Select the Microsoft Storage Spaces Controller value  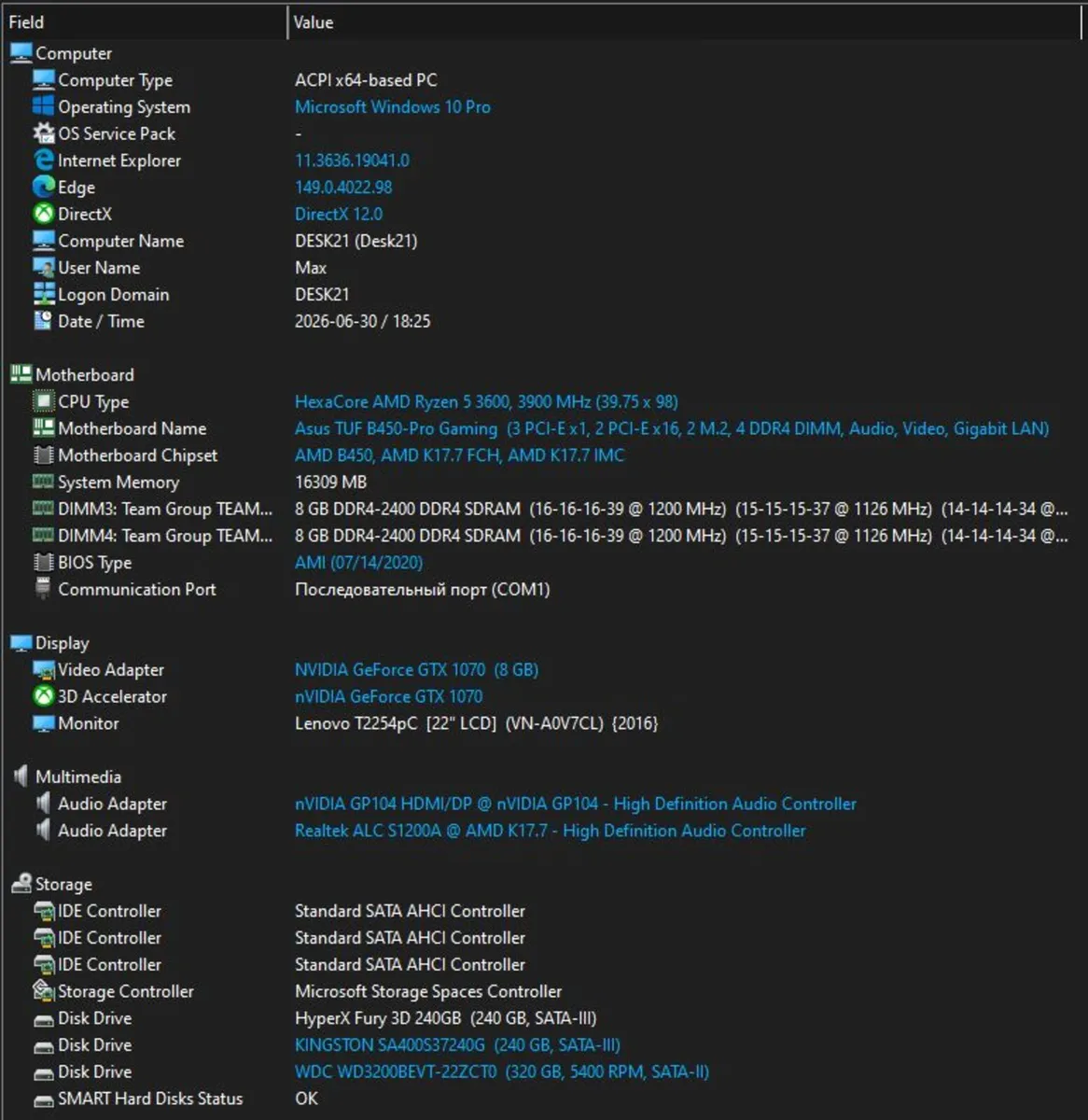click(x=428, y=991)
